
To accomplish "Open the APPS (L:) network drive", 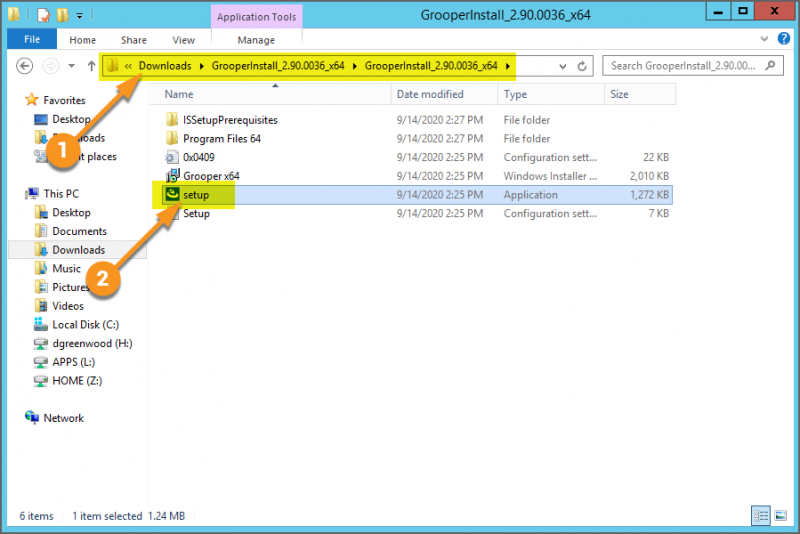I will click(73, 362).
